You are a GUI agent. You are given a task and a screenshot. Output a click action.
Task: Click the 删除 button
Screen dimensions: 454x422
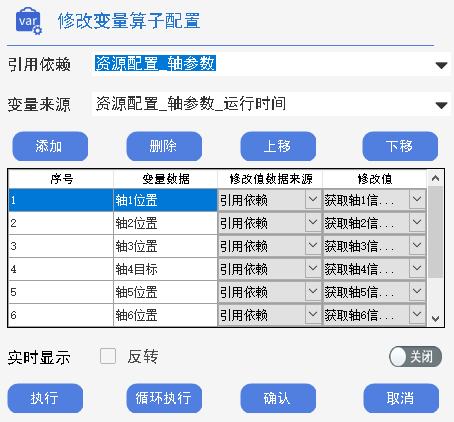pyautogui.click(x=164, y=146)
